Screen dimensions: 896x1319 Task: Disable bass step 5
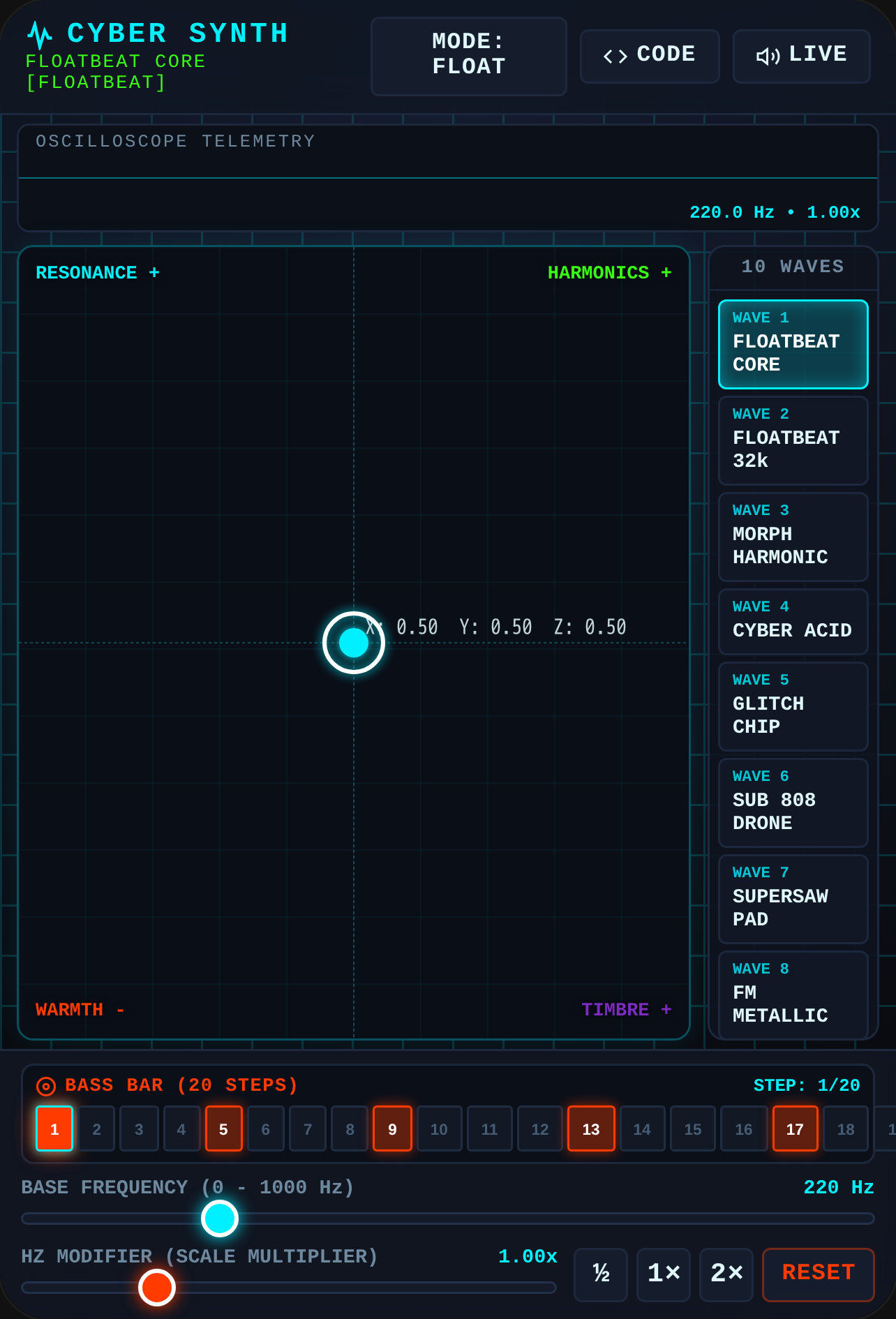click(x=223, y=1128)
